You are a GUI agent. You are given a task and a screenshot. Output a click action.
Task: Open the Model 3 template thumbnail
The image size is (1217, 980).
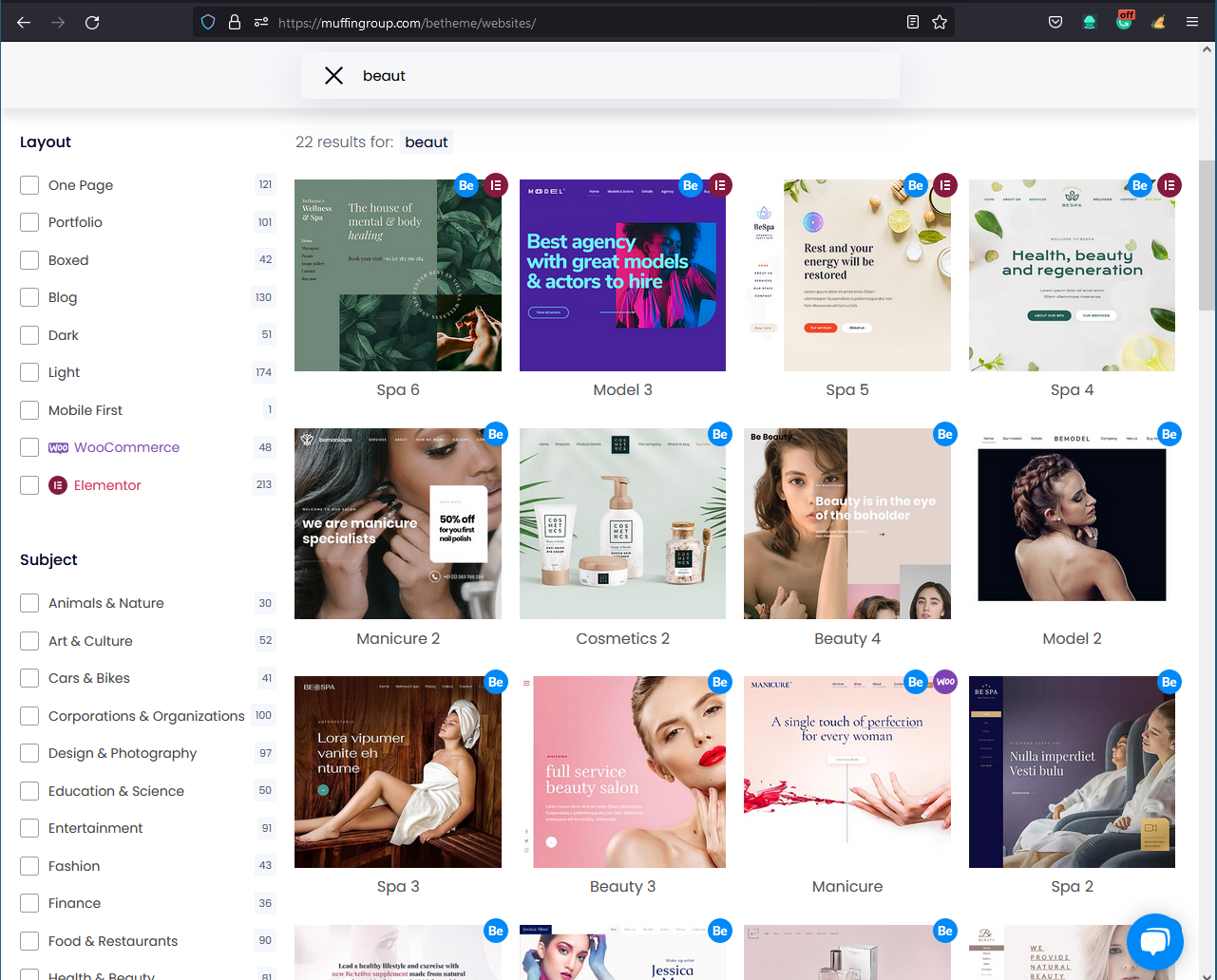622,275
